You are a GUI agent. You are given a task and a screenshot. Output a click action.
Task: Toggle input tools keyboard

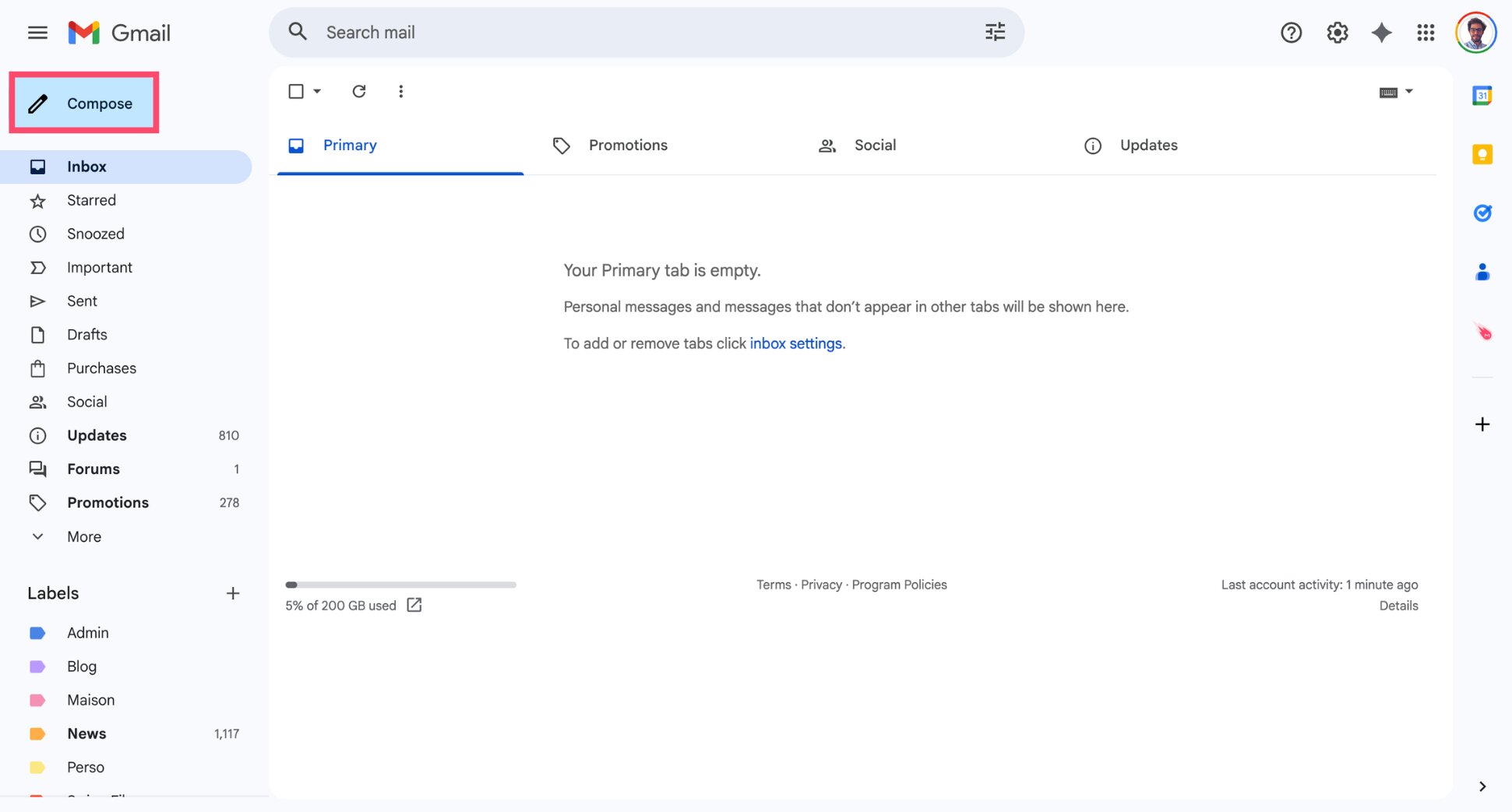(1388, 91)
